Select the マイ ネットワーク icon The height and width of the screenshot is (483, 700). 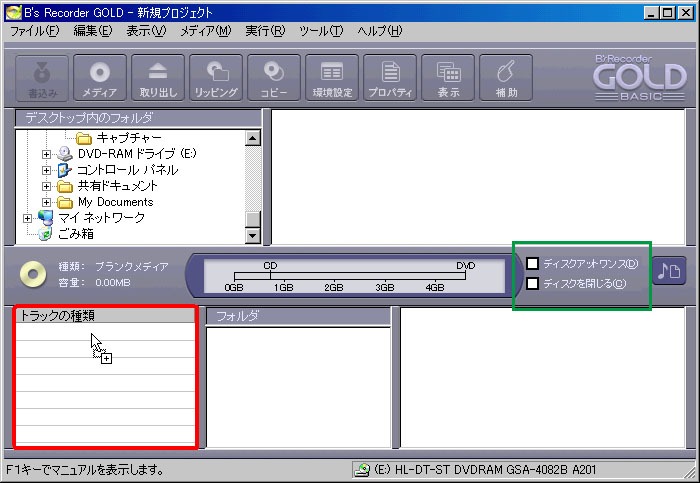click(x=46, y=218)
